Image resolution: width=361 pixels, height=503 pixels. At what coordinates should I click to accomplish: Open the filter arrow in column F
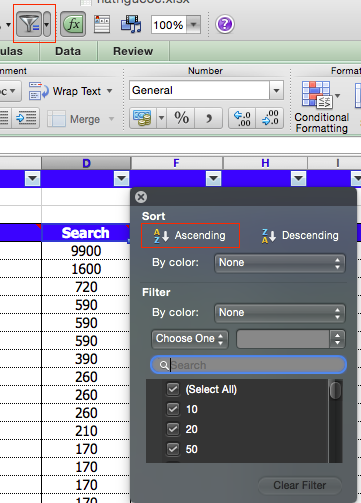click(x=214, y=179)
